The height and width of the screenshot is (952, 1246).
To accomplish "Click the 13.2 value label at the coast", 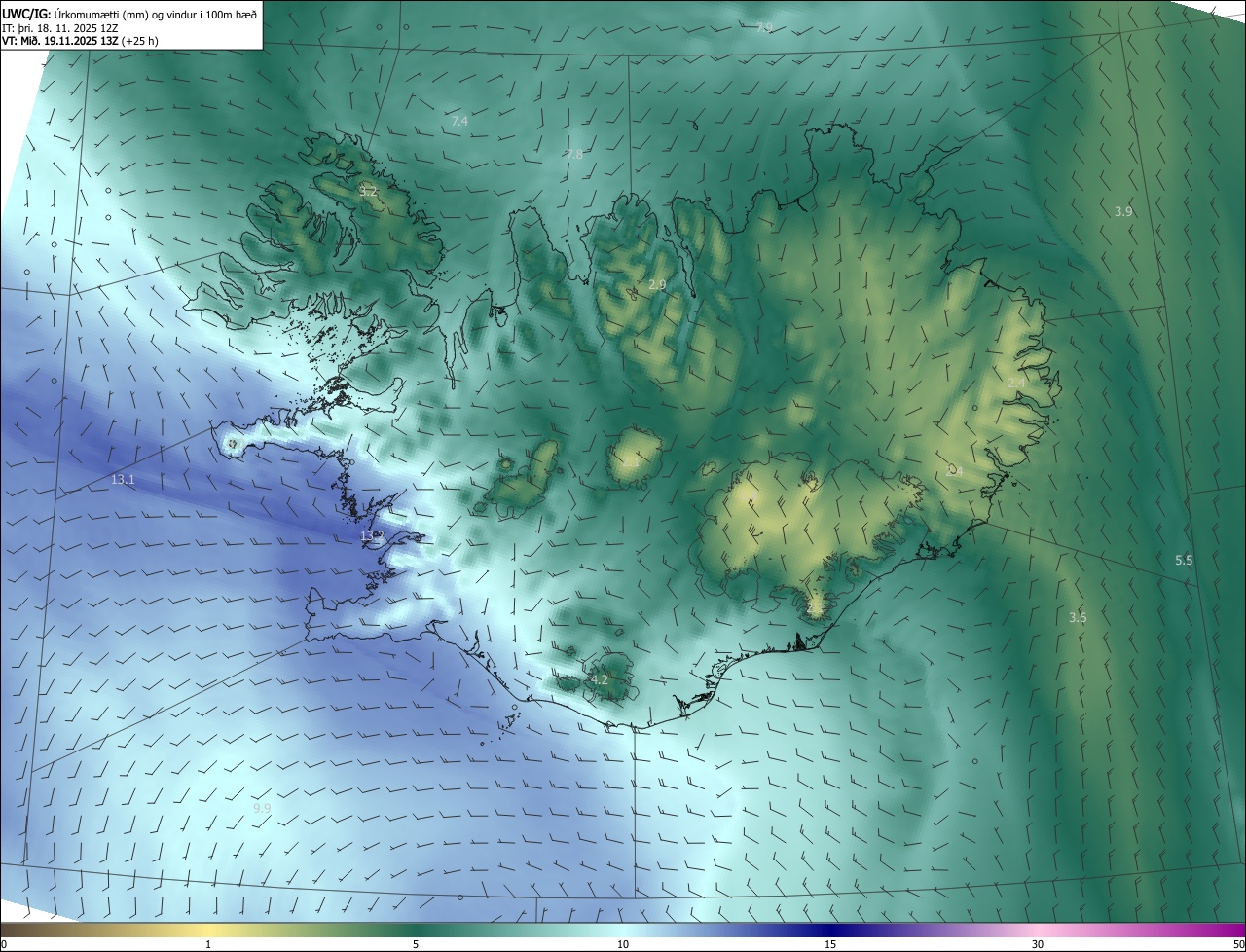I will tap(373, 536).
